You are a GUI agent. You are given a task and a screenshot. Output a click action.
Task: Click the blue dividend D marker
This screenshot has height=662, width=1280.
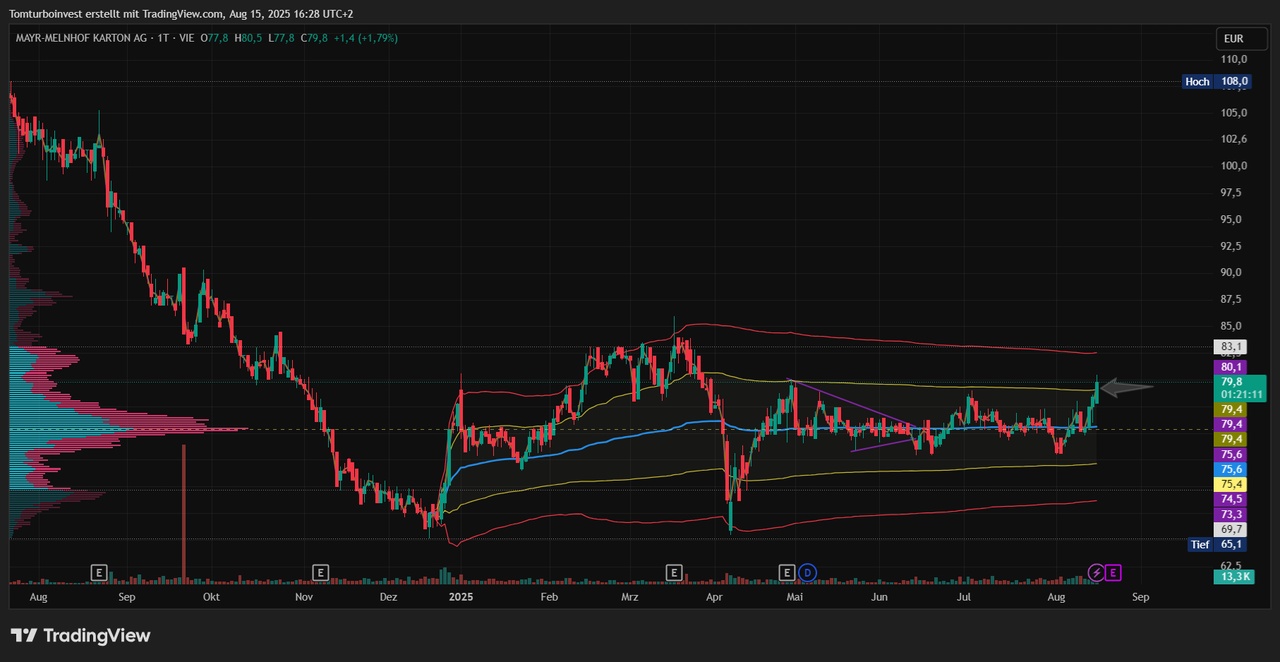(x=807, y=573)
